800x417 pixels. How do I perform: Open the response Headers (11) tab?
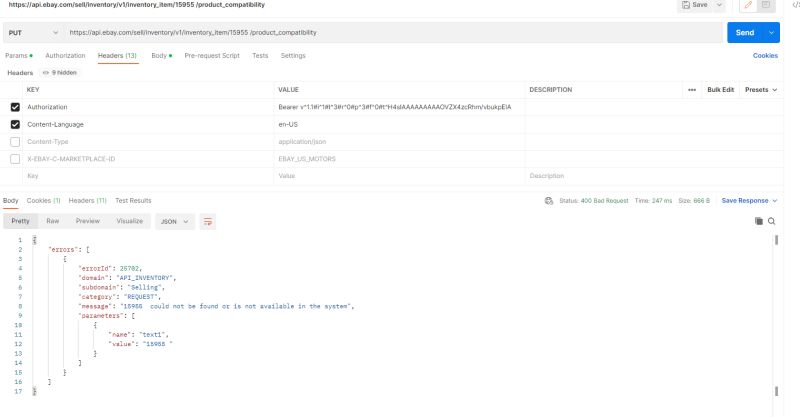[87, 201]
